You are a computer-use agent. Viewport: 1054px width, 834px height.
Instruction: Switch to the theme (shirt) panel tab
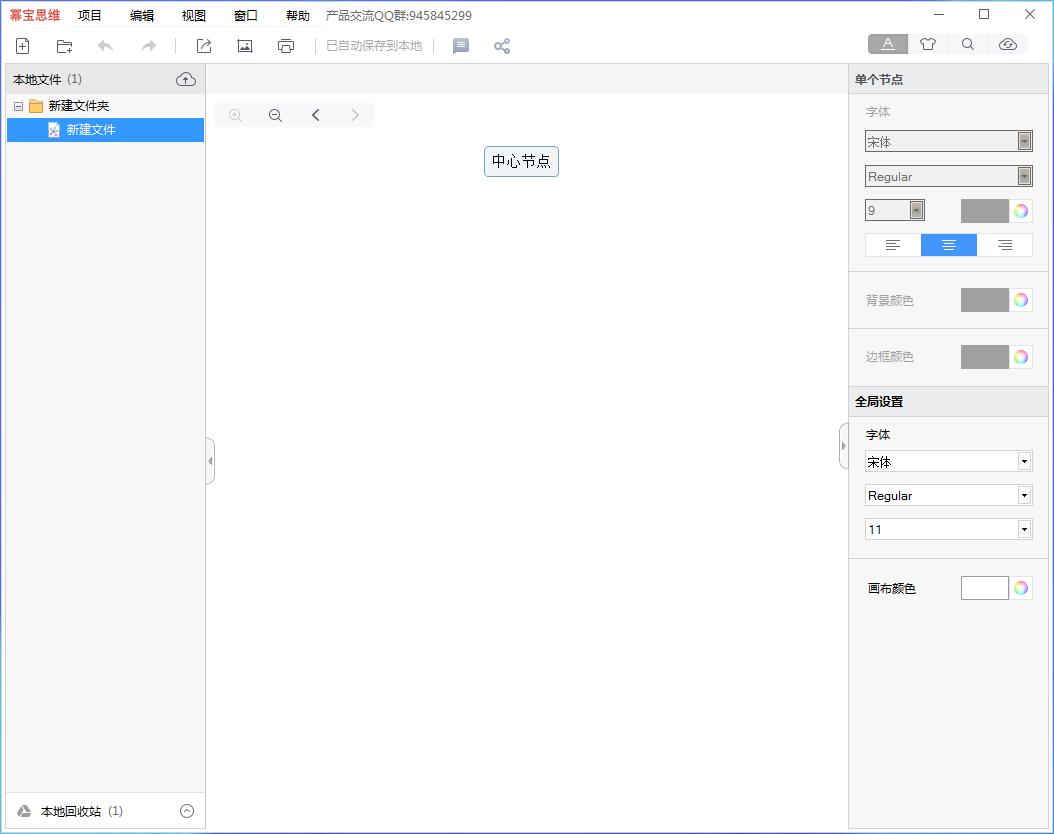tap(928, 44)
